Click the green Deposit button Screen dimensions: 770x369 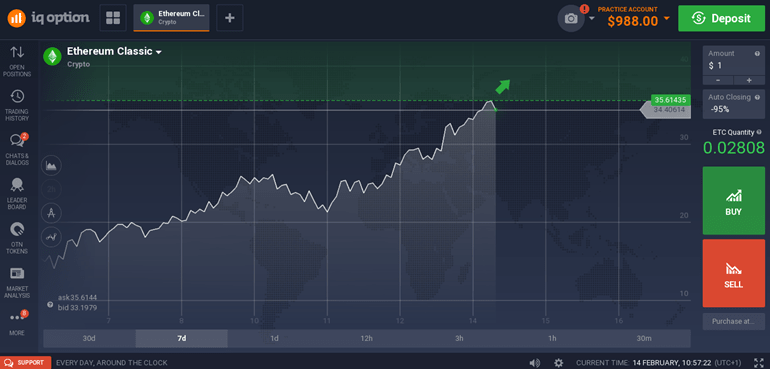(721, 19)
